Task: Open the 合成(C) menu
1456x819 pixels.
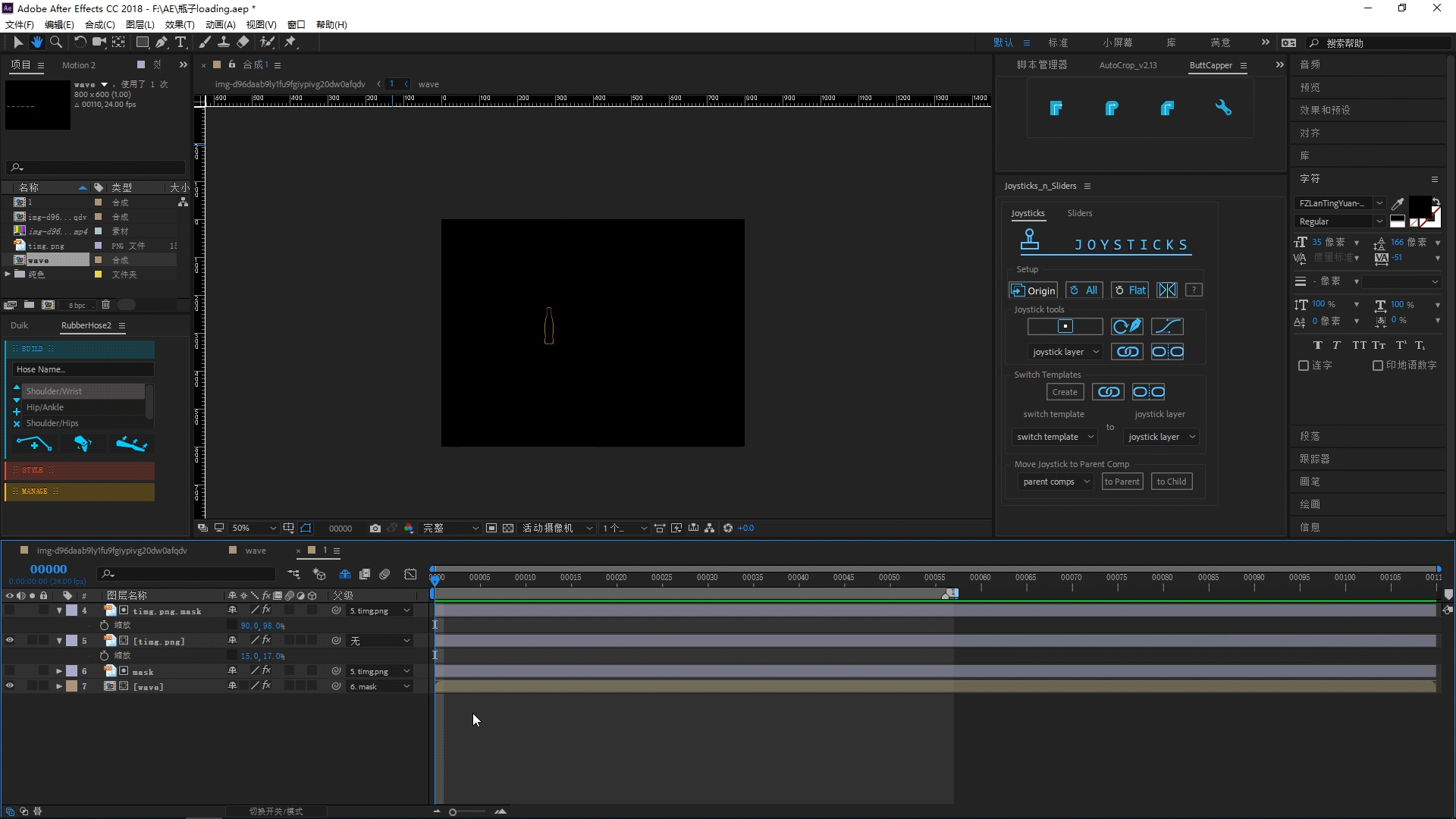Action: tap(99, 25)
